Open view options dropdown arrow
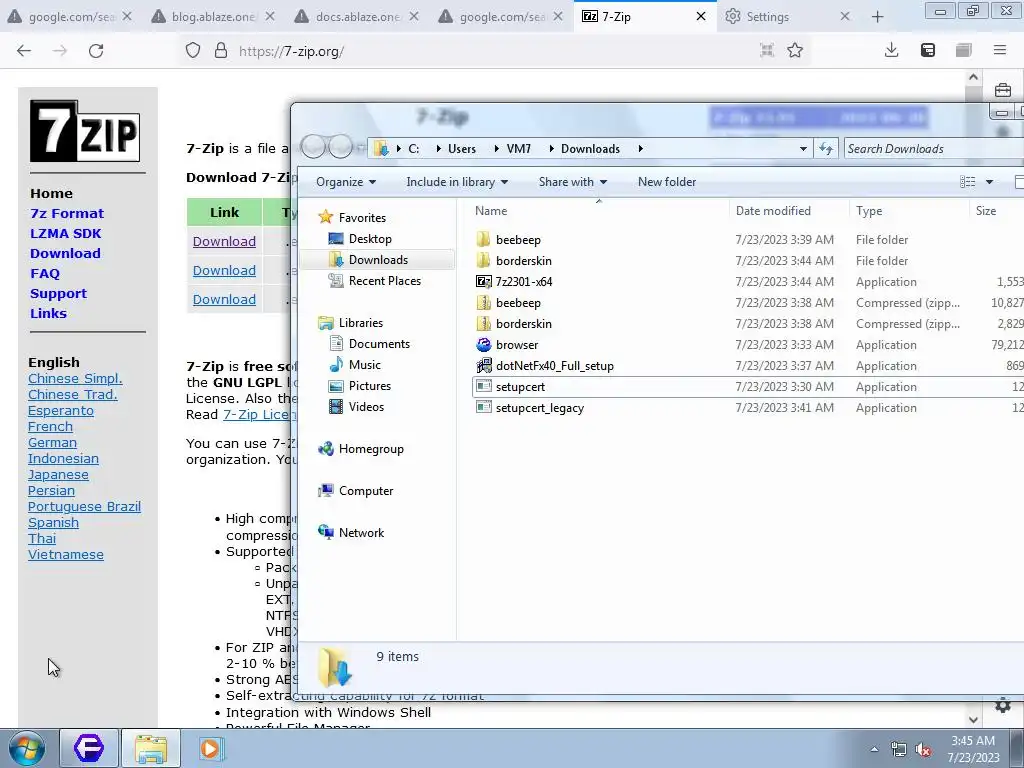 point(989,182)
